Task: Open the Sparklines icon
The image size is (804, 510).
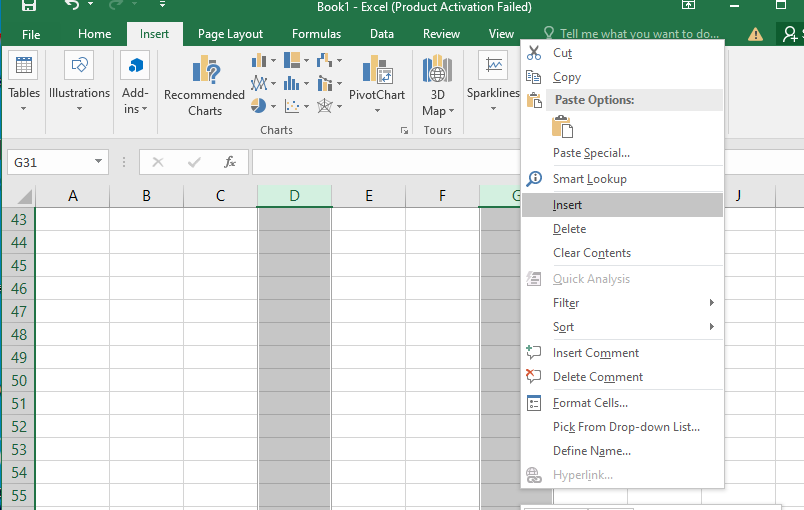Action: click(x=493, y=66)
